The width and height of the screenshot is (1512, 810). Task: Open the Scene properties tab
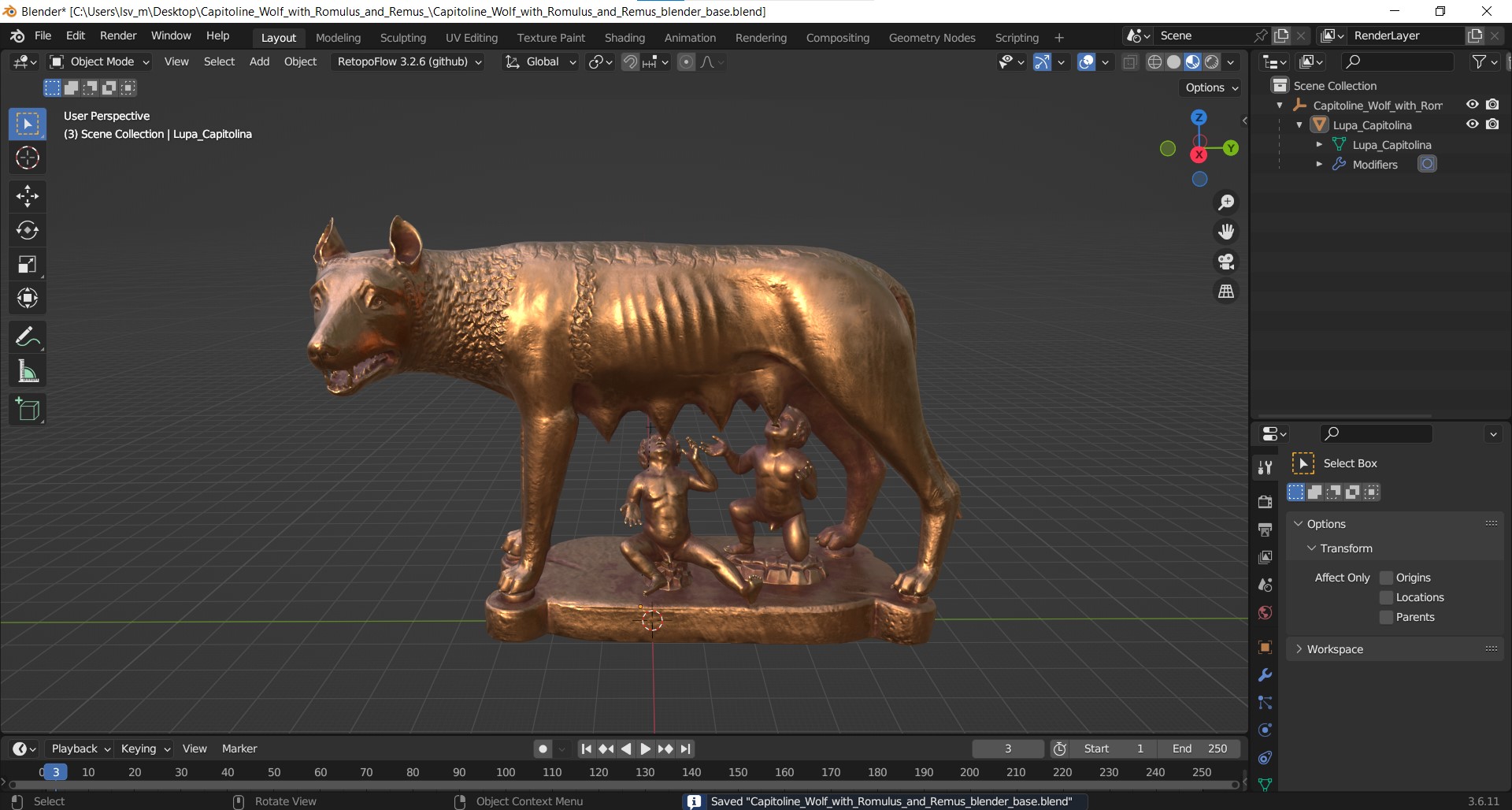pyautogui.click(x=1265, y=585)
